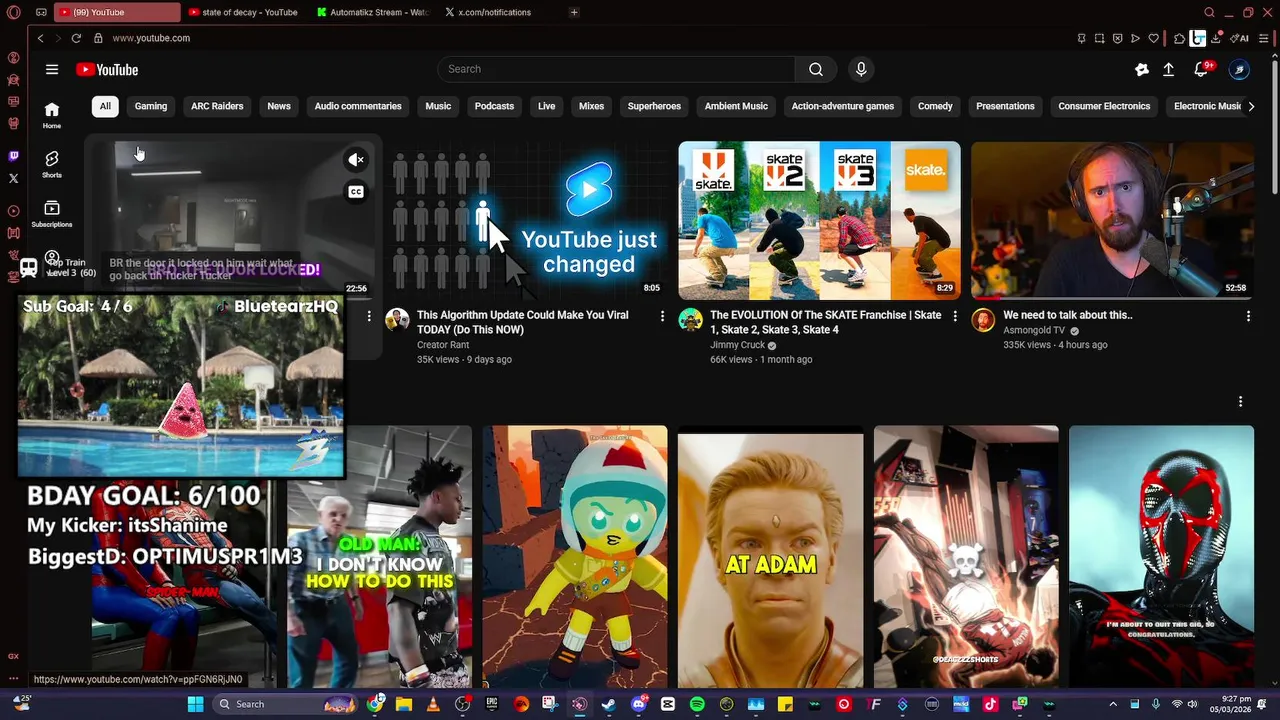The image size is (1280, 720).
Task: Open Windows Start menu
Action: point(195,704)
